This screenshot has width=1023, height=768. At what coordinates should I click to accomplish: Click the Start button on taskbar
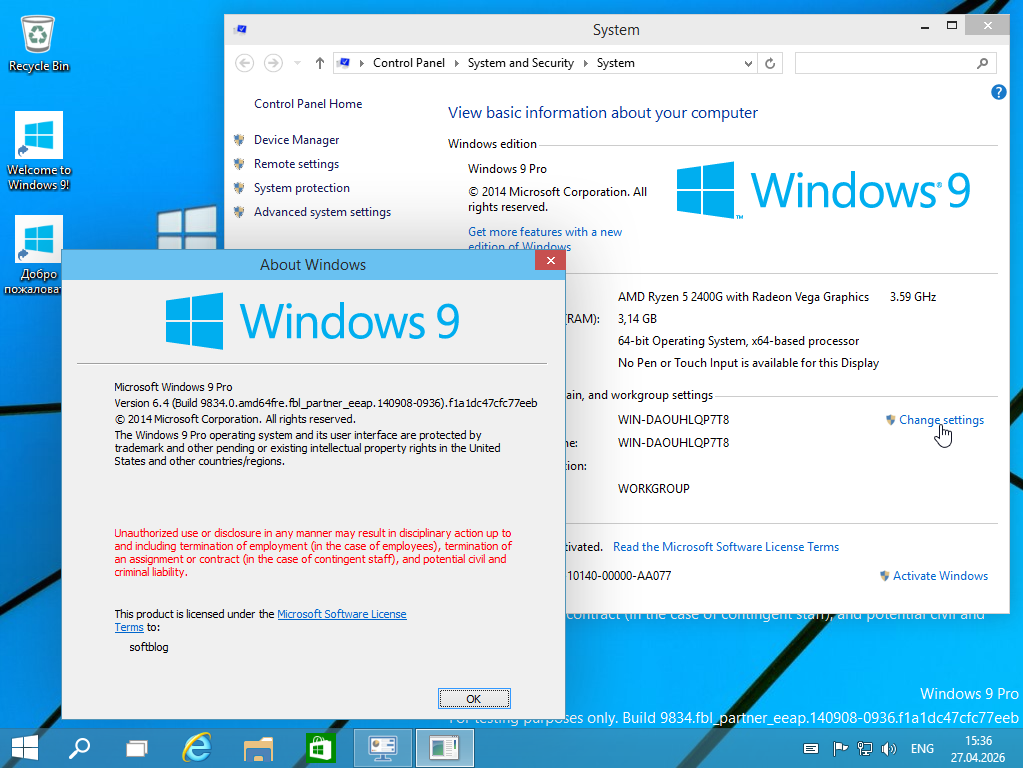tap(25, 748)
